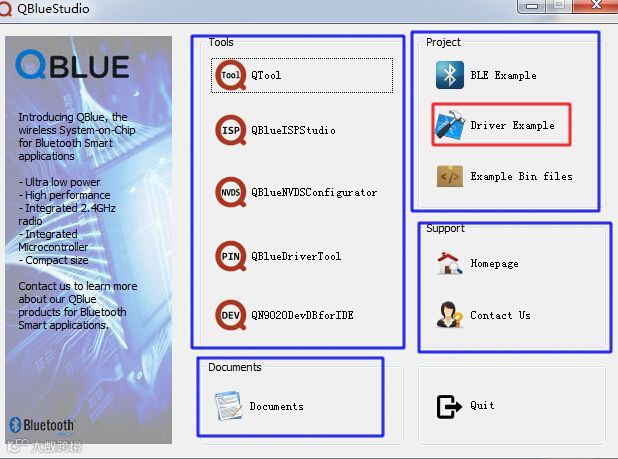The image size is (618, 459).
Task: Start QBlueDriverTool label
Action: pyautogui.click(x=296, y=256)
